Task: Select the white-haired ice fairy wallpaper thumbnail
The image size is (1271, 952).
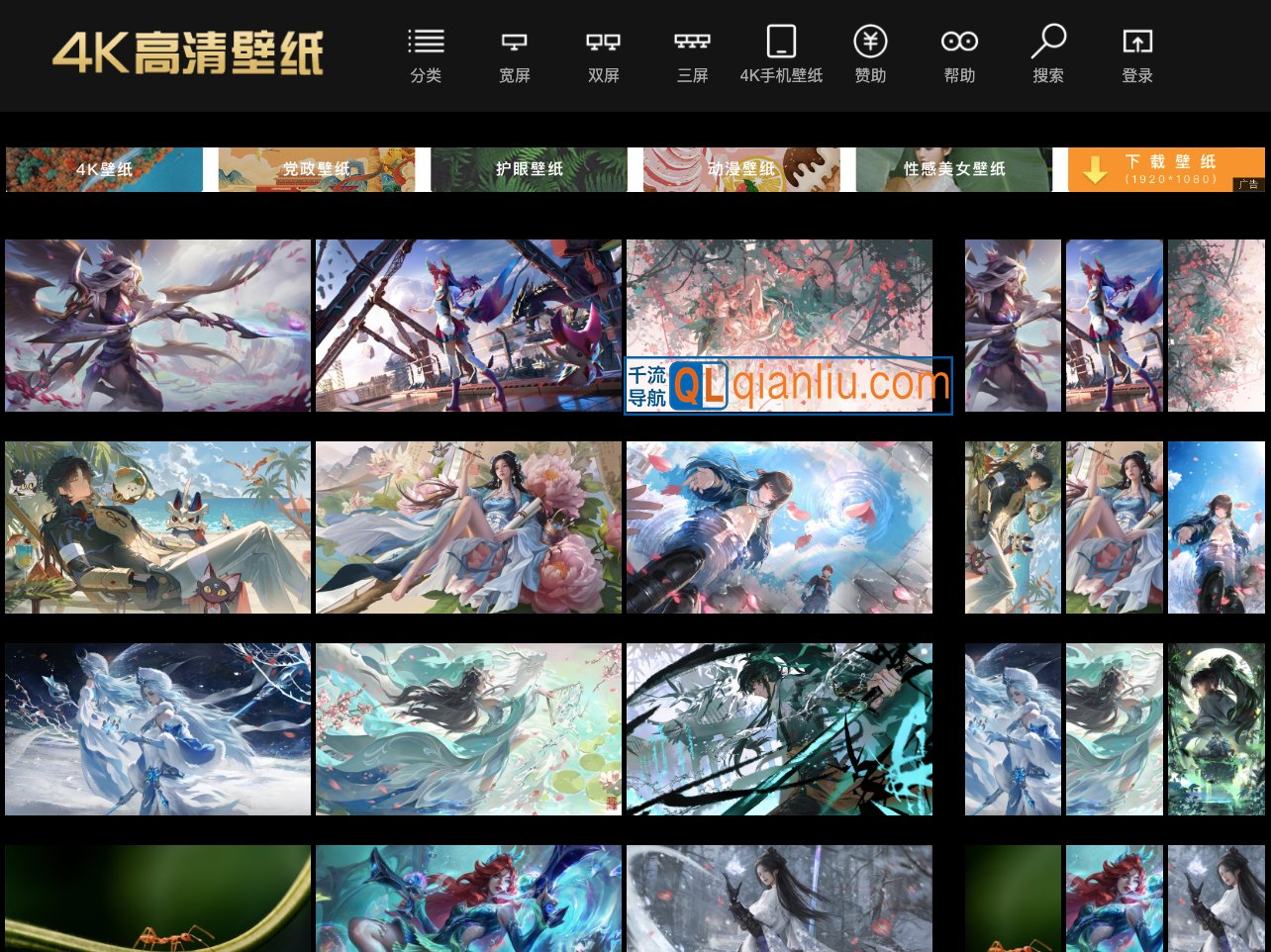Action: [x=157, y=729]
